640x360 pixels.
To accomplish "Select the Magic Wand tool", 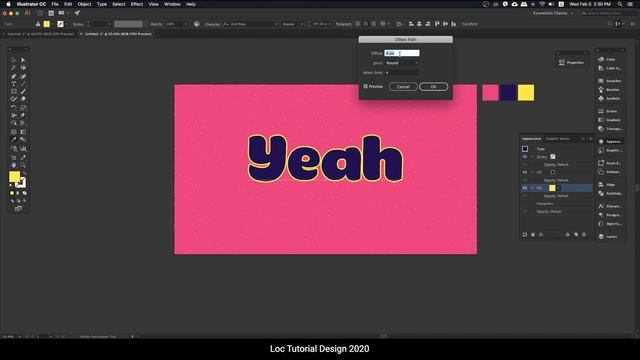I will tap(13, 68).
